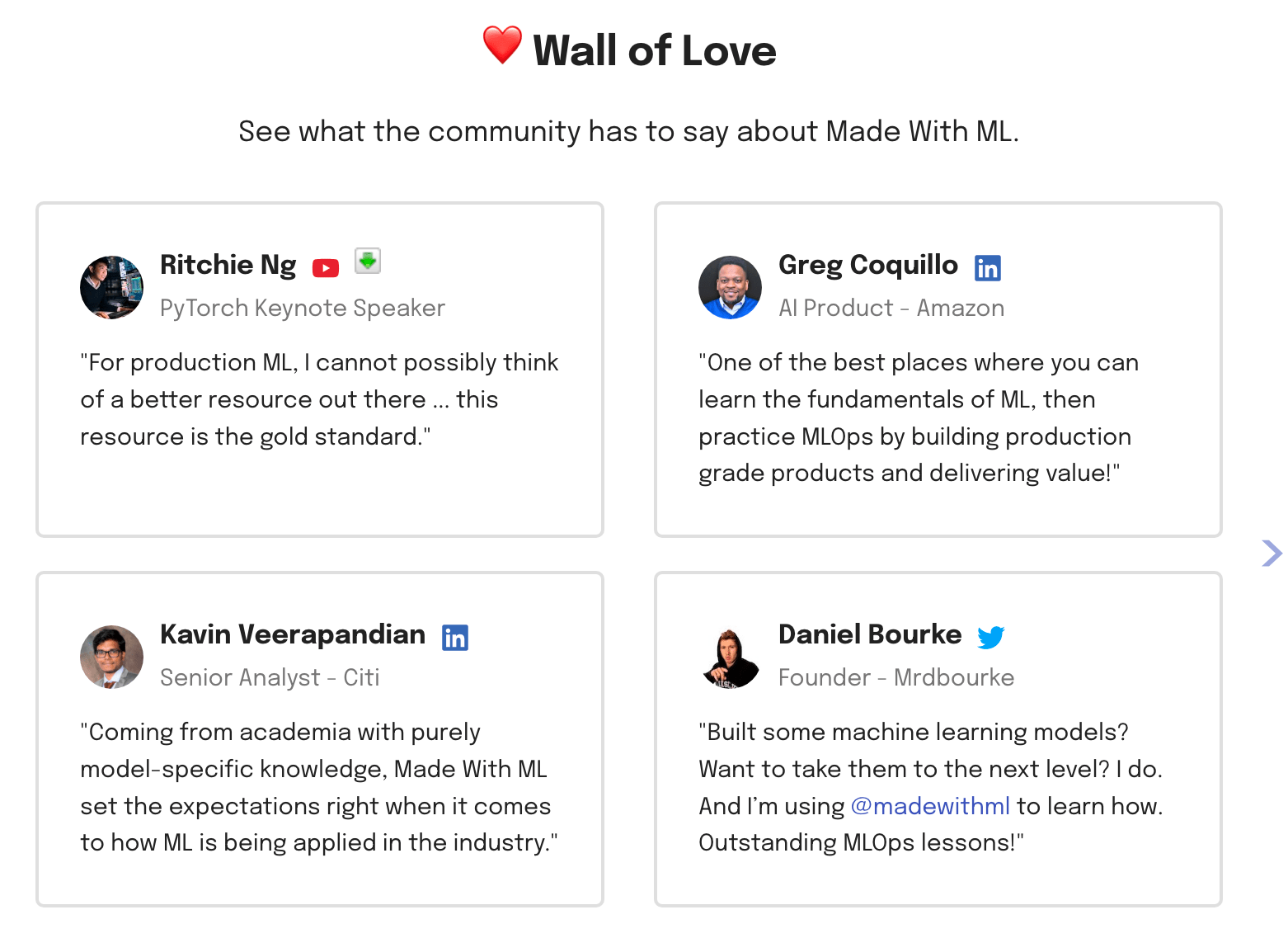Click the PyTorch Keynote Speaker subtitle
This screenshot has height=938, width=1288.
pos(302,309)
